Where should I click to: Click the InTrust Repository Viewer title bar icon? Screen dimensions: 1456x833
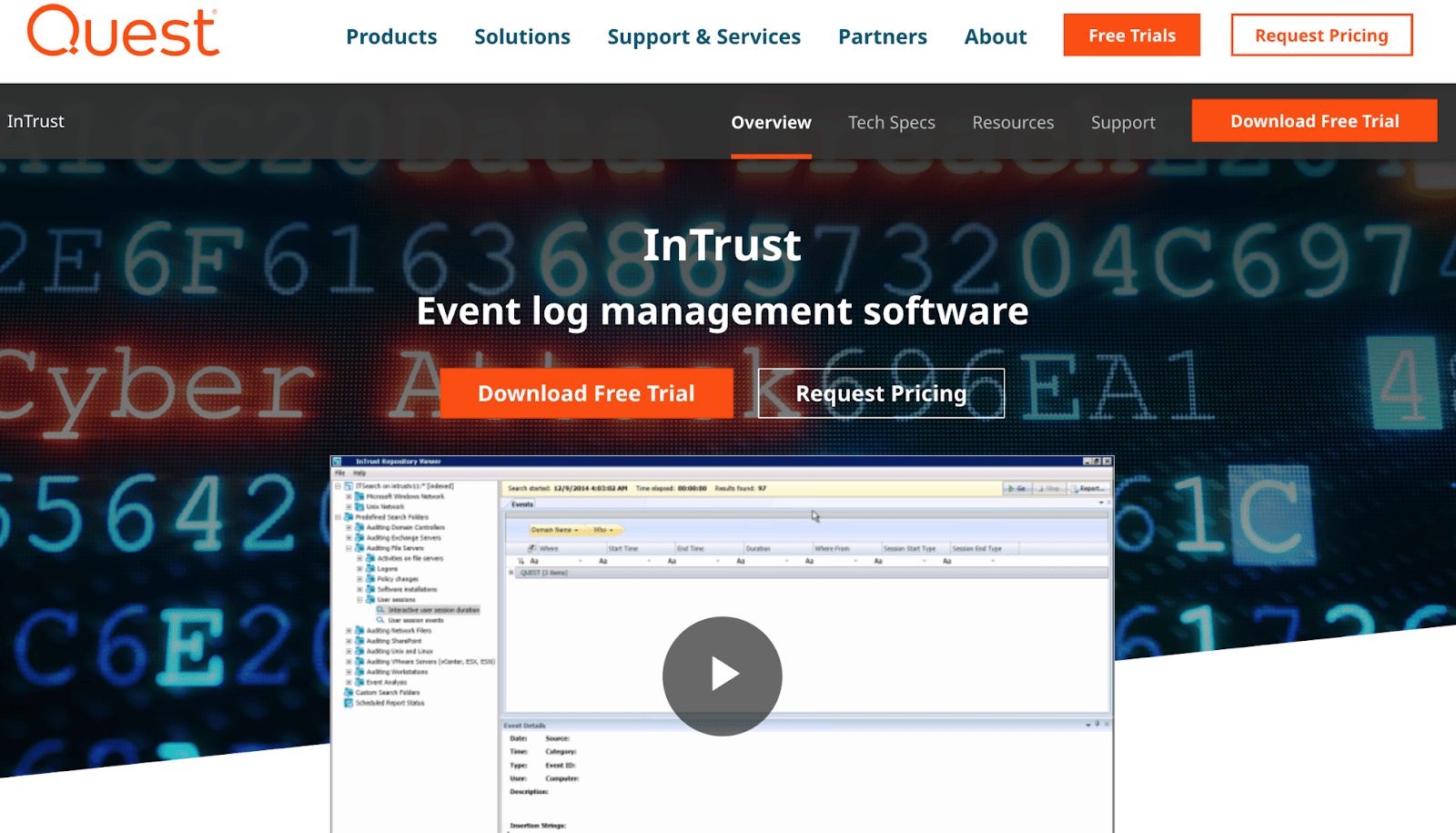(x=337, y=462)
